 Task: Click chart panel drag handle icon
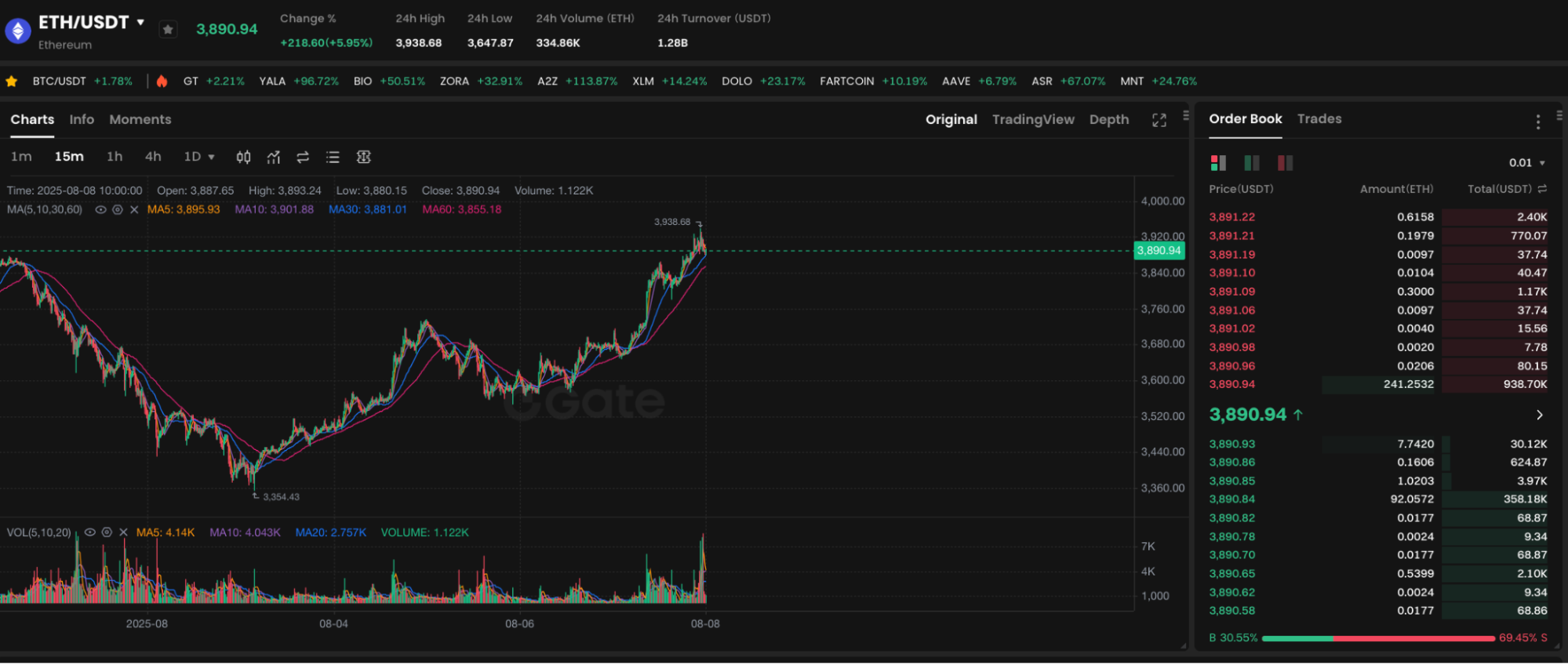tap(1186, 115)
